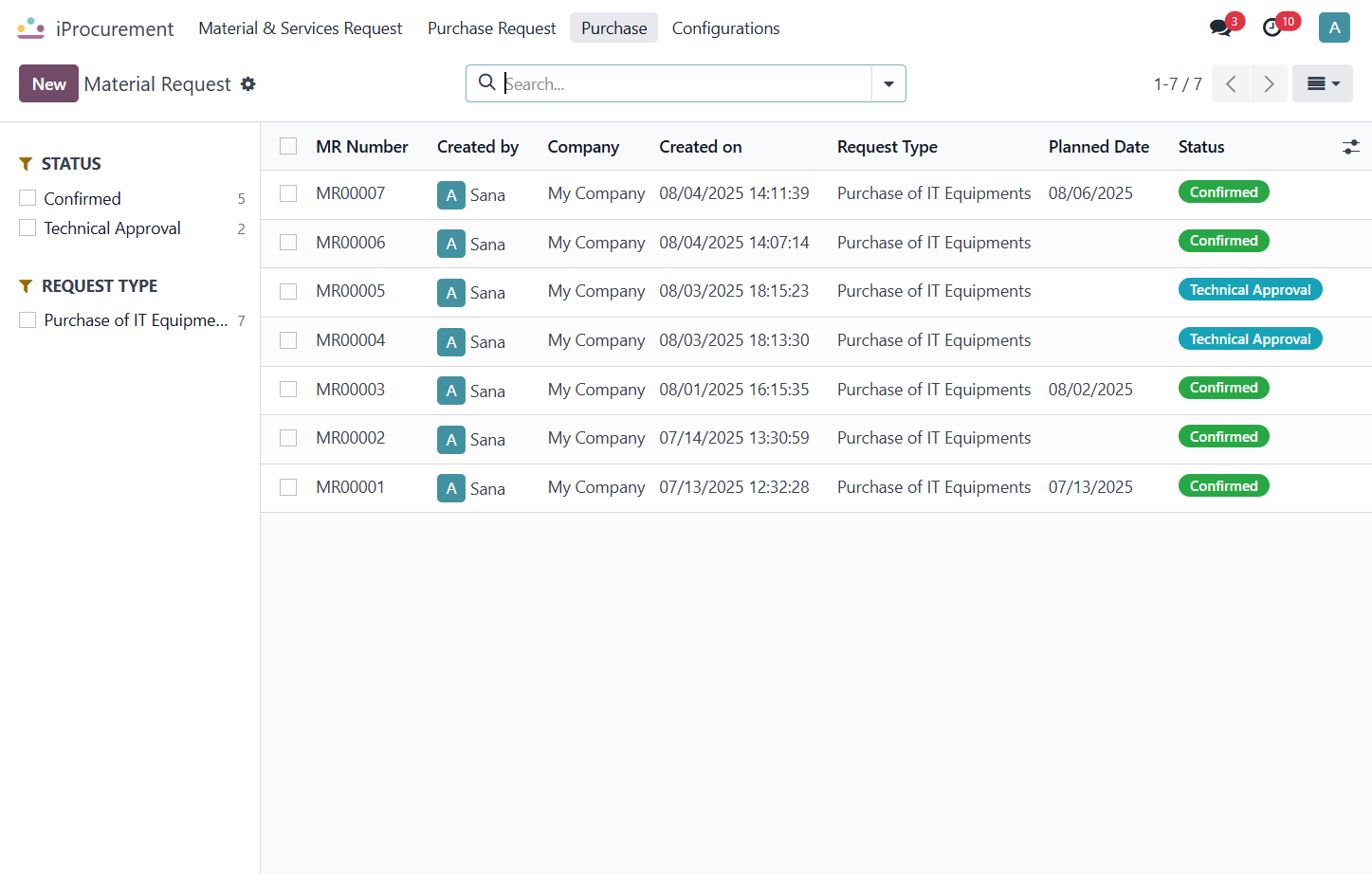Click the search input field
The width and height of the screenshot is (1372, 874).
(x=686, y=83)
